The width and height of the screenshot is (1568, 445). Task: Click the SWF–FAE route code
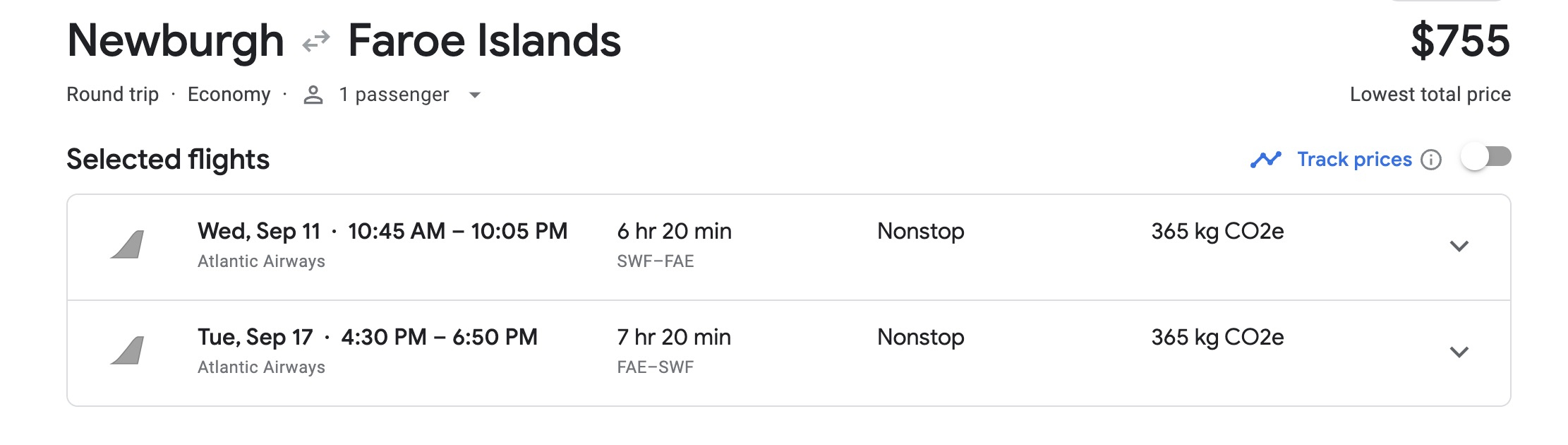[655, 261]
